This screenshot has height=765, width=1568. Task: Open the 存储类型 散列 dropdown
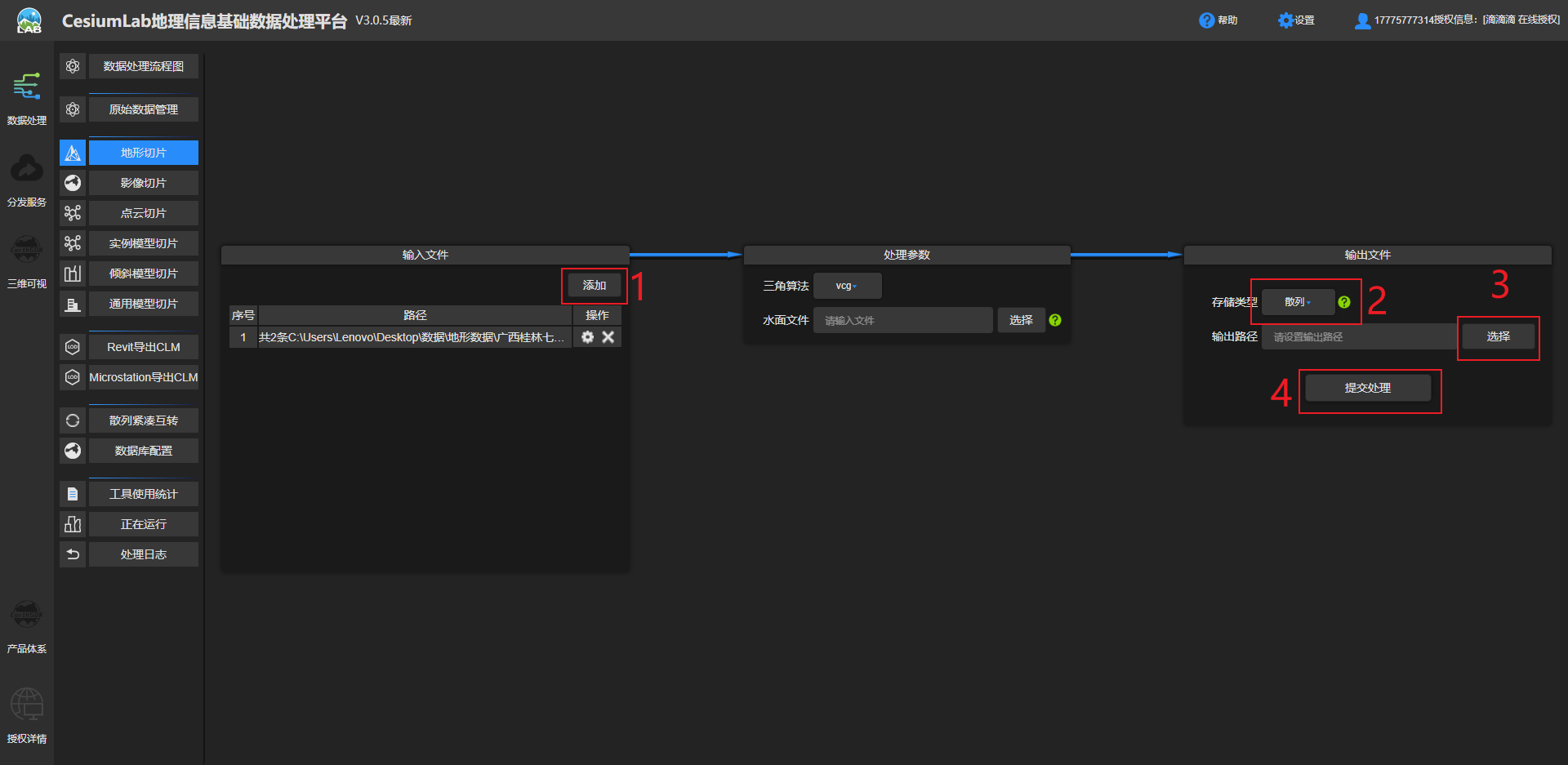[1298, 302]
